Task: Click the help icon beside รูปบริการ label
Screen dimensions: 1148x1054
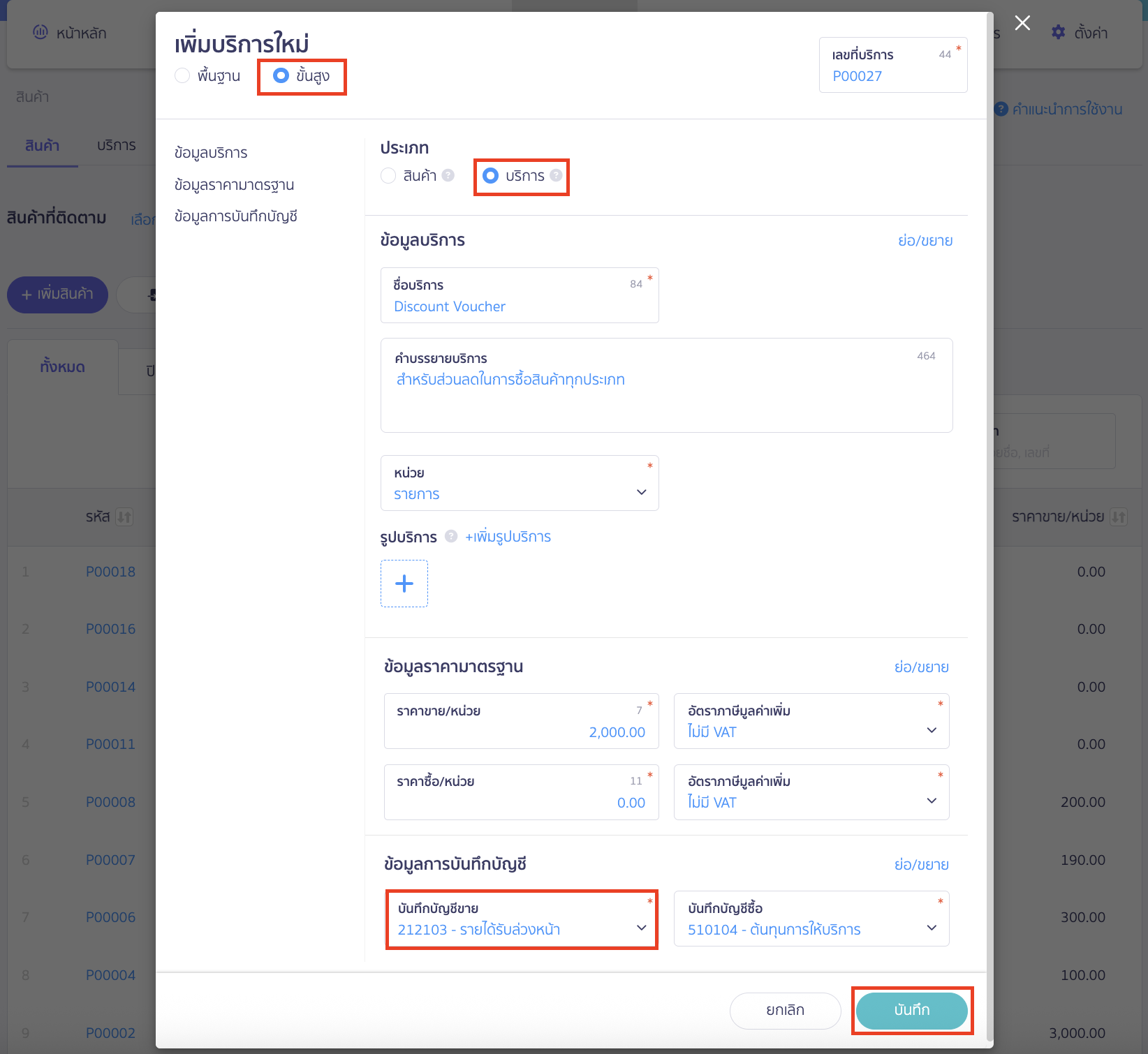Action: (x=450, y=537)
